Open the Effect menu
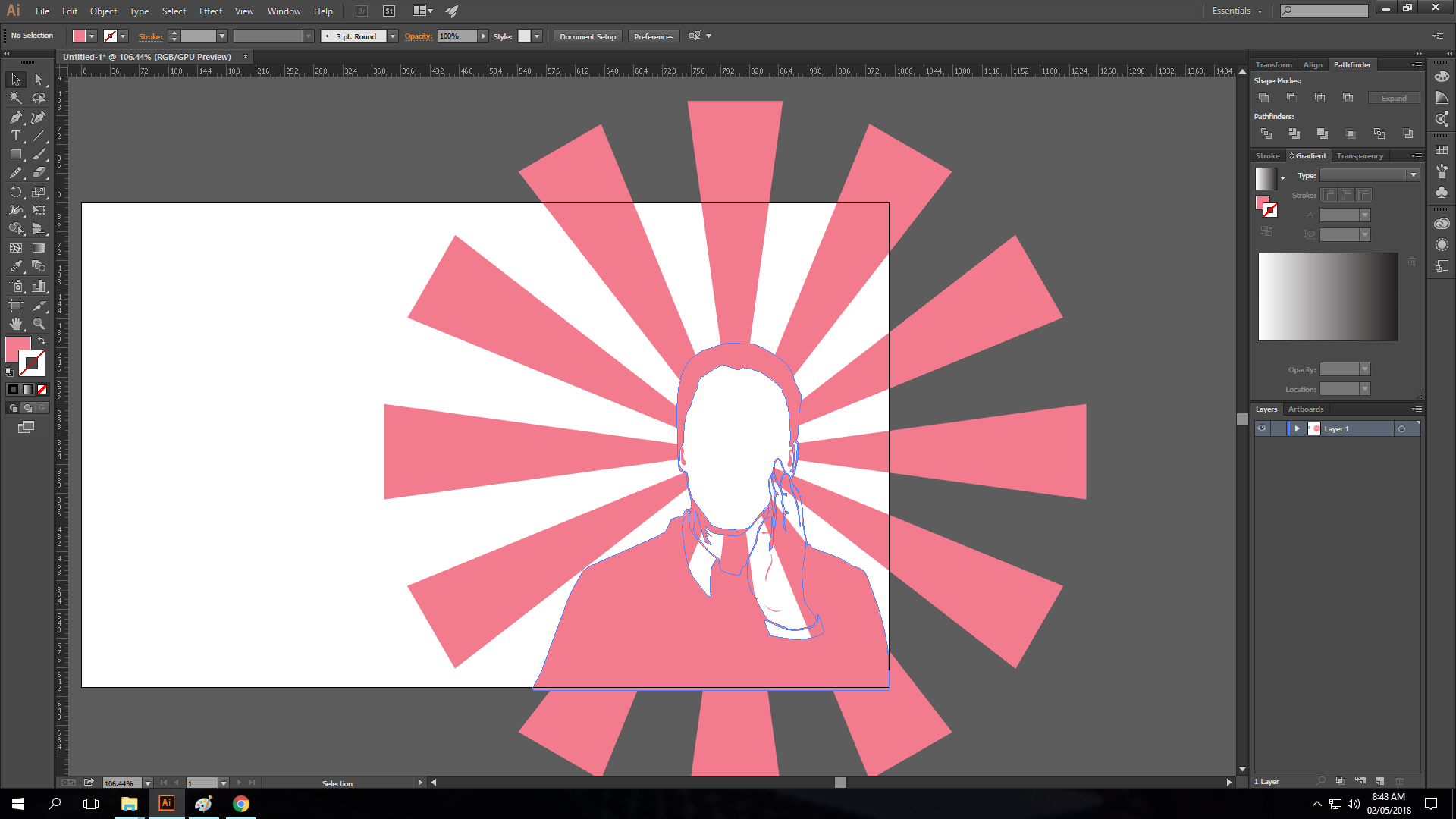Image resolution: width=1456 pixels, height=819 pixels. (211, 11)
